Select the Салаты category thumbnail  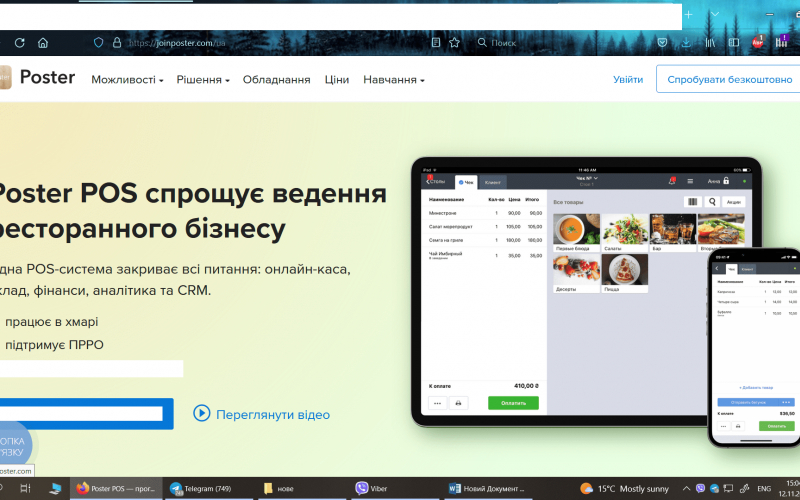coord(624,233)
